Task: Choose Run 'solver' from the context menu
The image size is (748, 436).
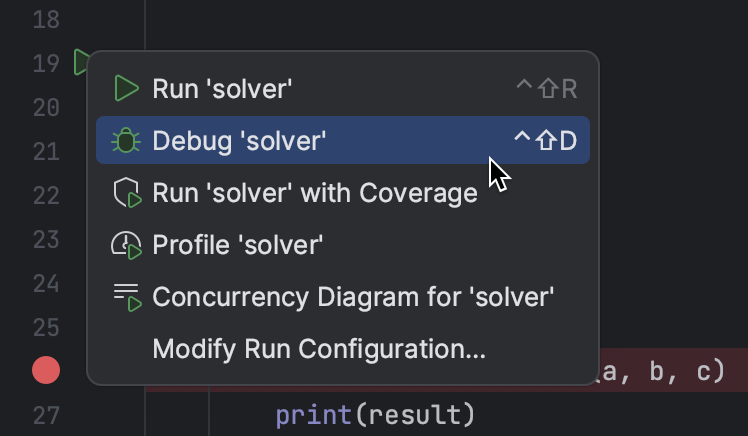Action: [x=222, y=89]
